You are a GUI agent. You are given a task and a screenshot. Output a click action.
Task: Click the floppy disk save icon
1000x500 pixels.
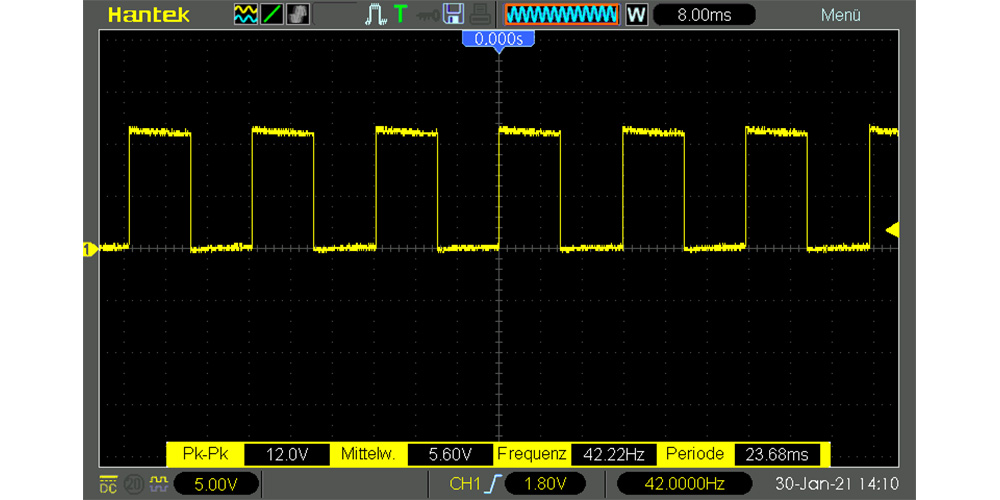tap(453, 14)
